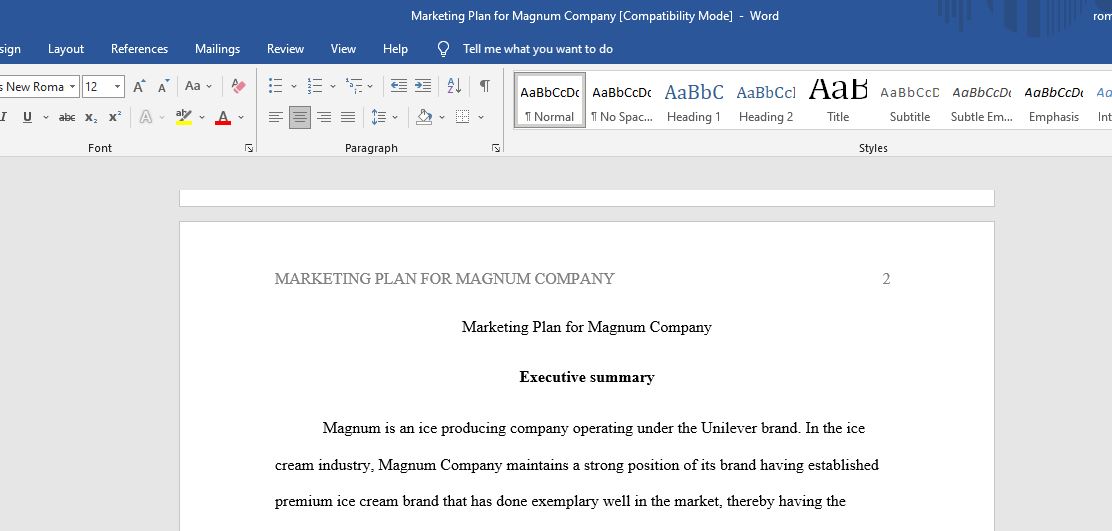1112x531 pixels.
Task: Apply the Subtitle style
Action: (x=910, y=100)
